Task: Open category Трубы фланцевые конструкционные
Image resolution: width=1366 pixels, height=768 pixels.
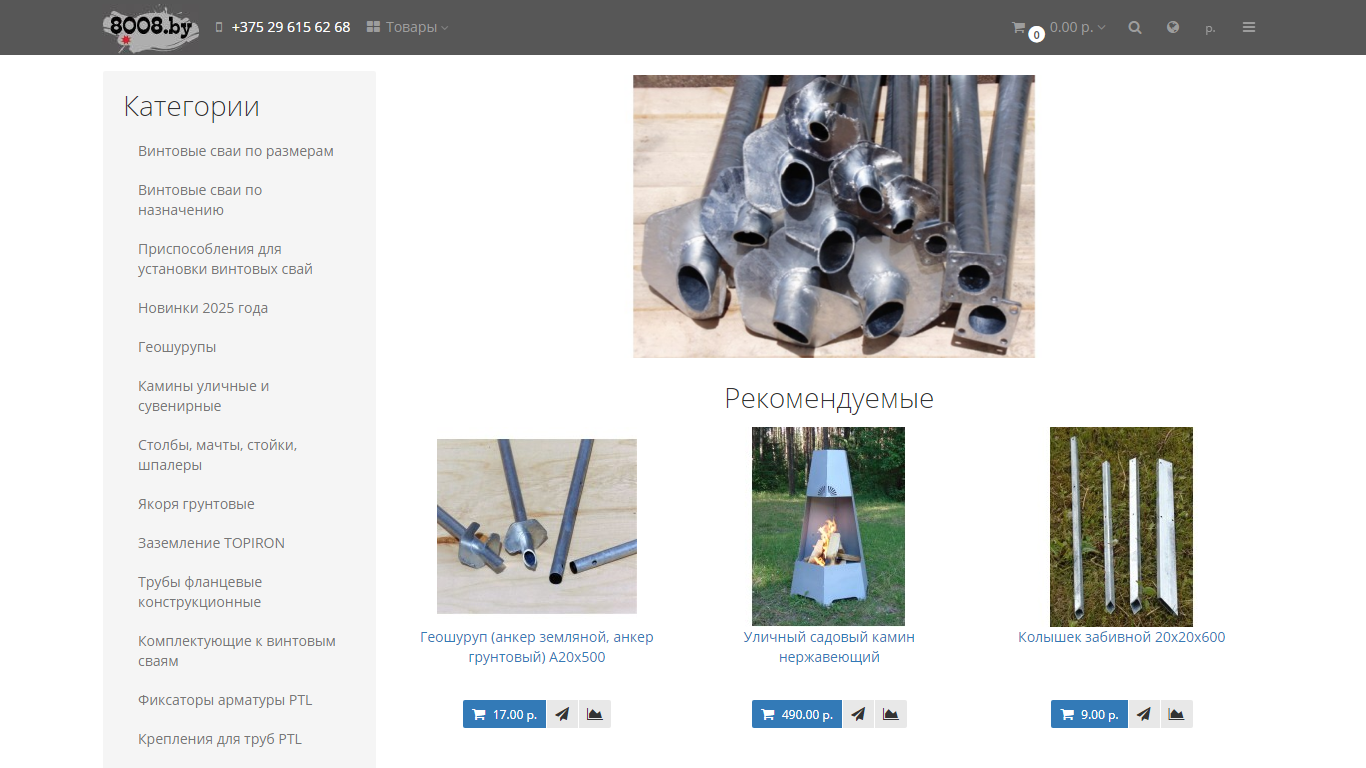Action: point(200,592)
